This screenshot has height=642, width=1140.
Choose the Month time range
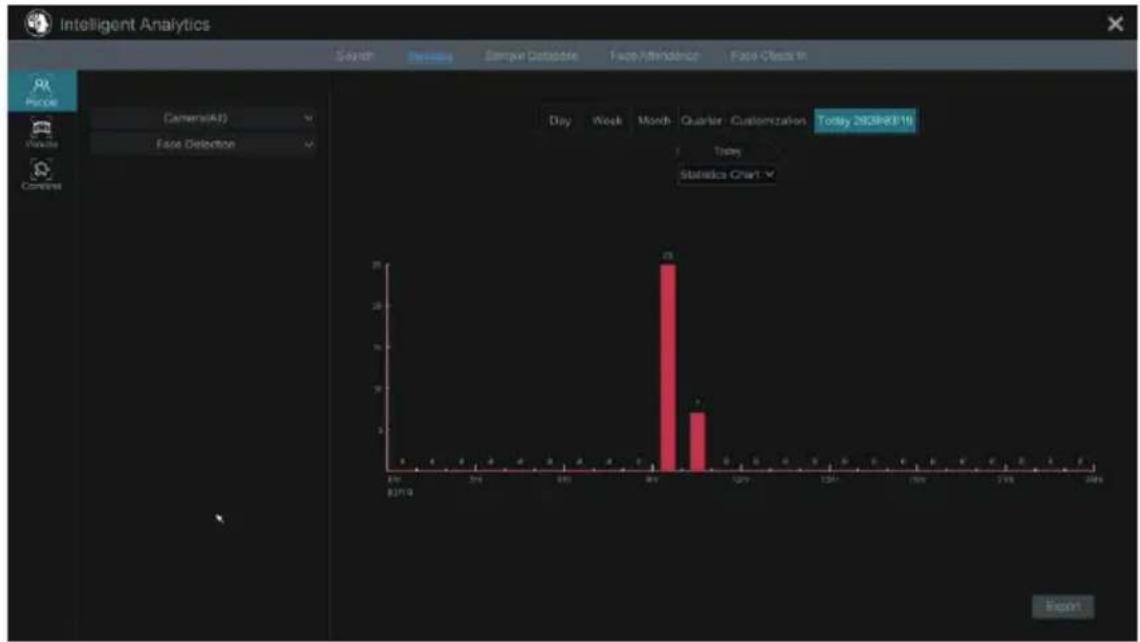[x=654, y=121]
